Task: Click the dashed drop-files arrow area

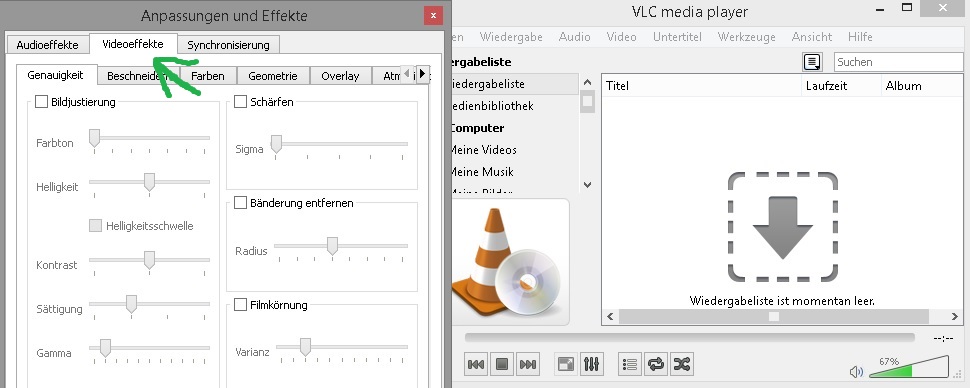Action: pos(783,226)
